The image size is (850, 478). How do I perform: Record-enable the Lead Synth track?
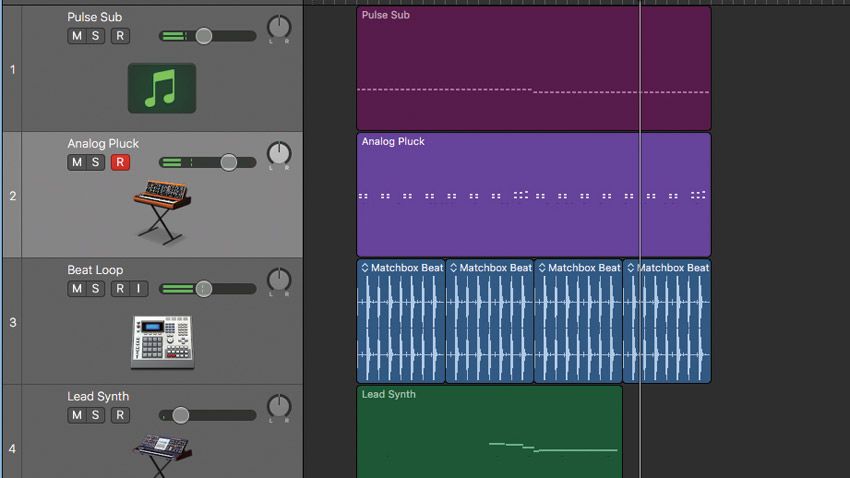[x=120, y=415]
